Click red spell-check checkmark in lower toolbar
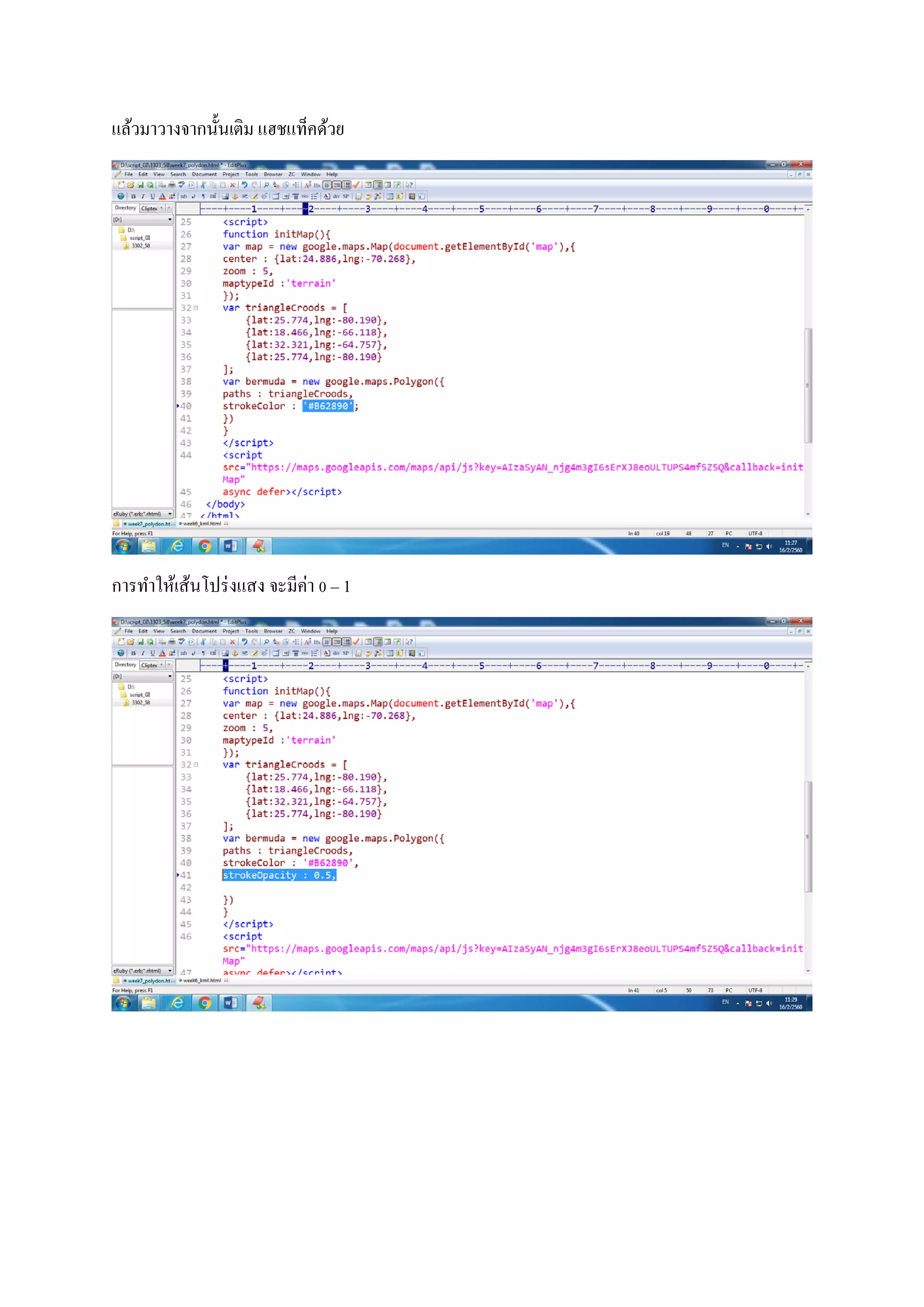This screenshot has height=1307, width=924. [x=356, y=642]
